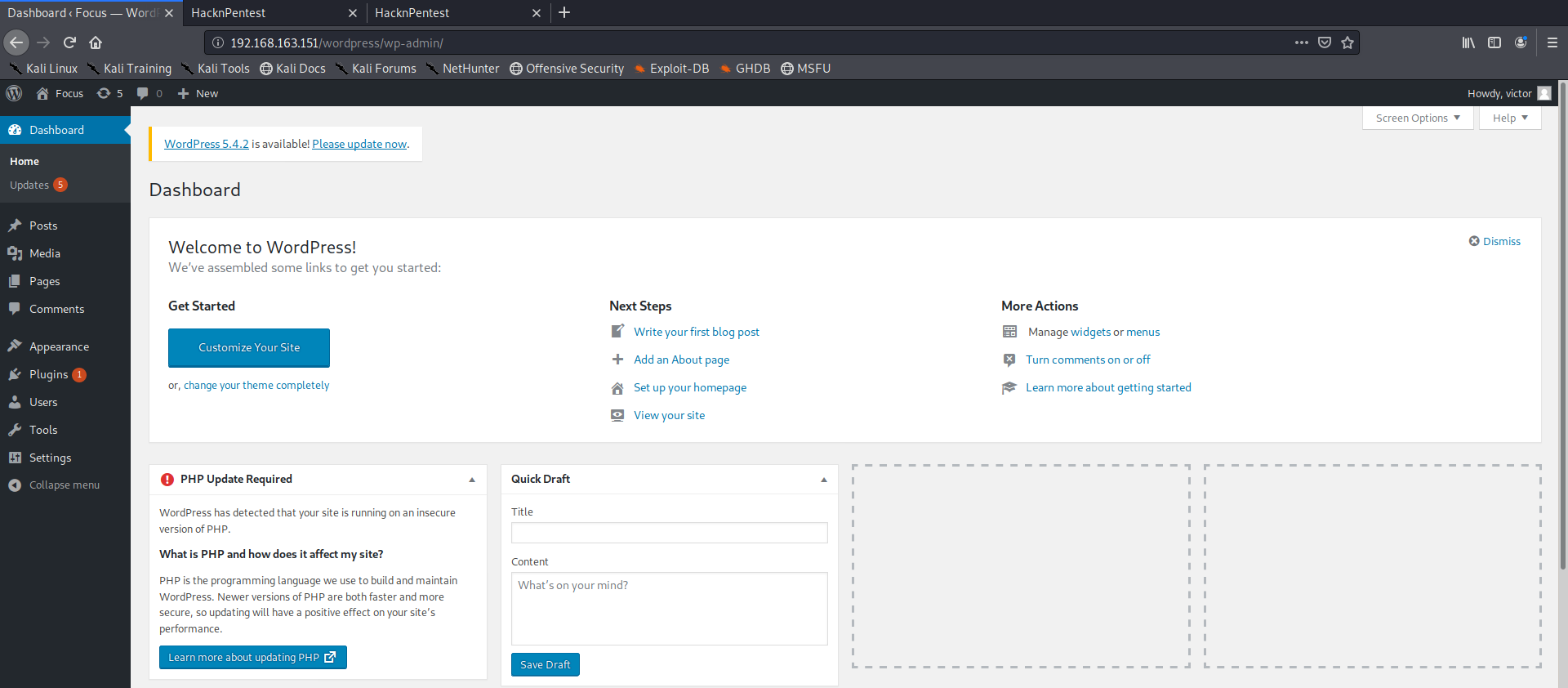Open the 5 pending updates icon in the admin bar
This screenshot has height=688, width=1568.
tap(110, 93)
